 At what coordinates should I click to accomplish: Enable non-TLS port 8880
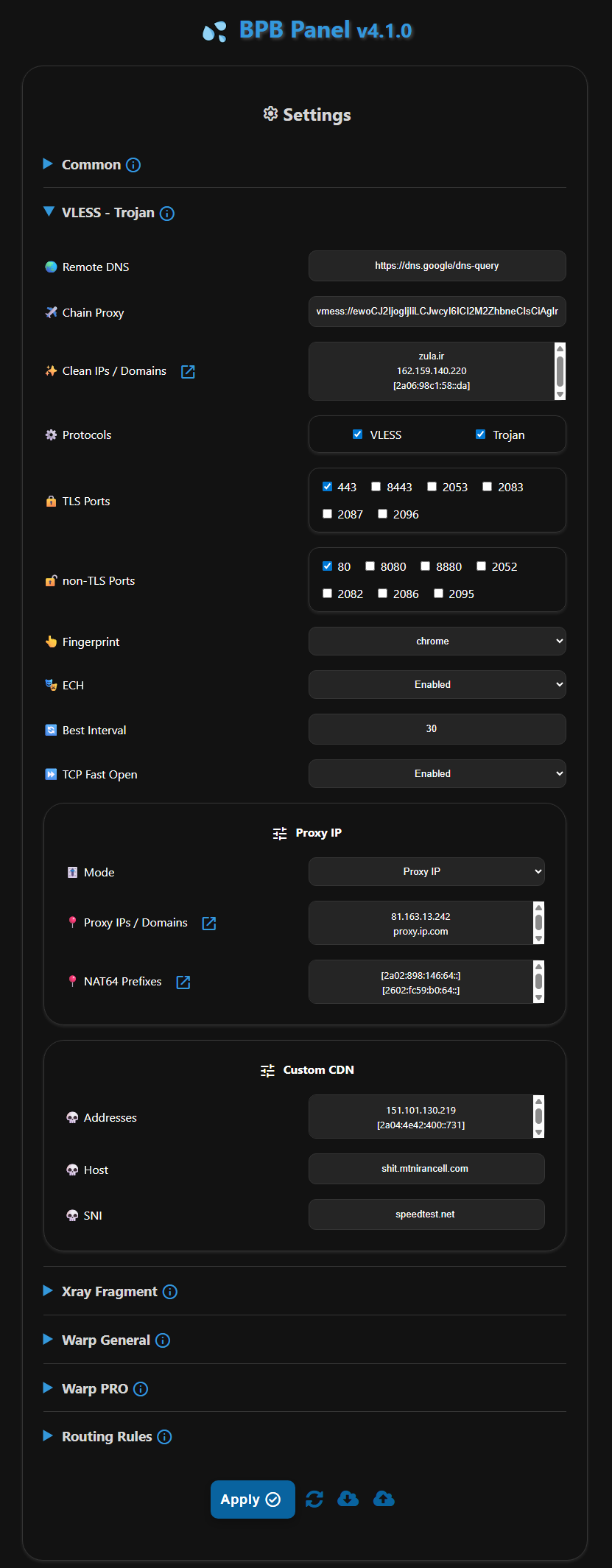pyautogui.click(x=425, y=566)
